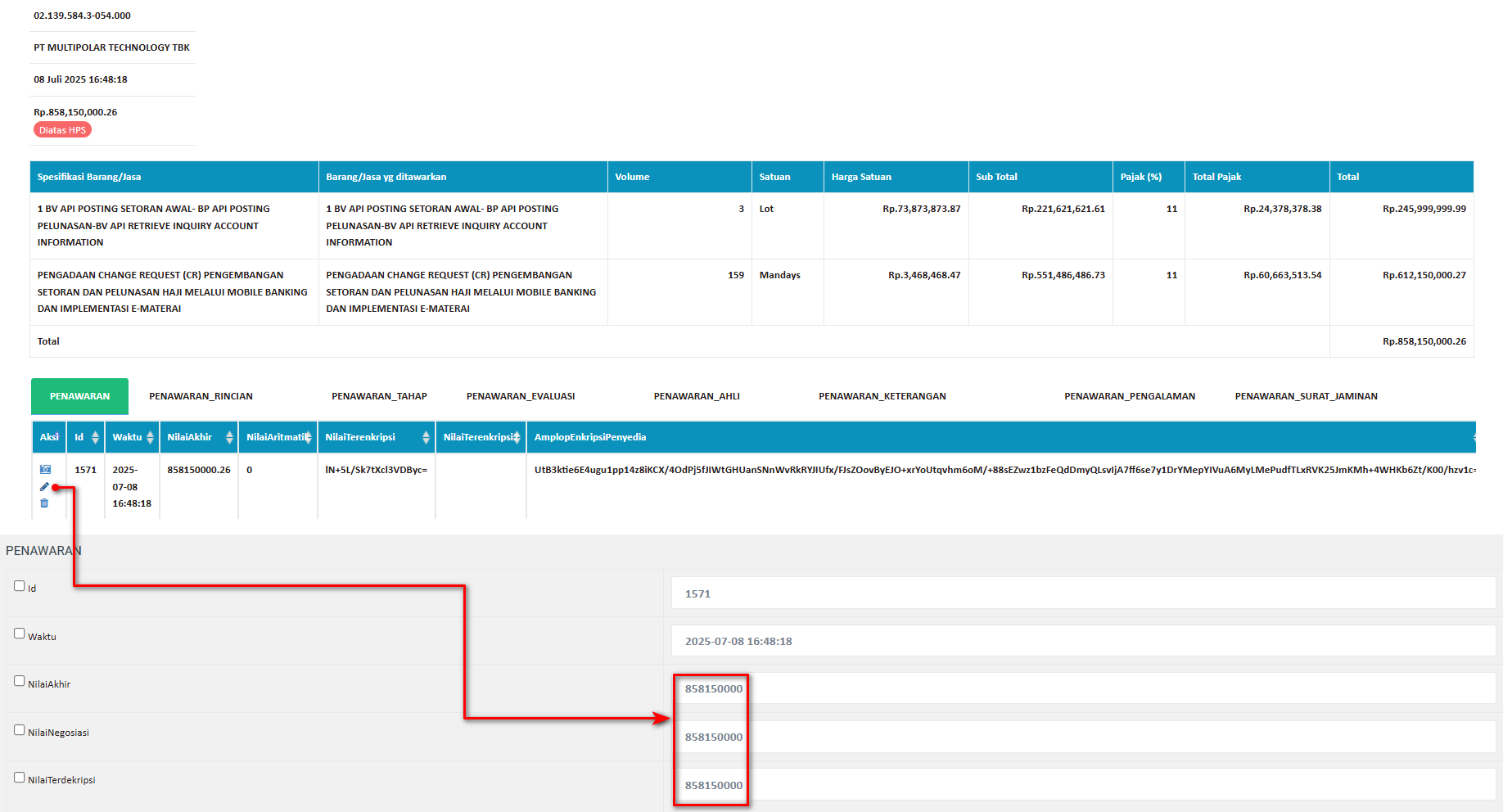Sort table by Id column arrows

[x=95, y=438]
